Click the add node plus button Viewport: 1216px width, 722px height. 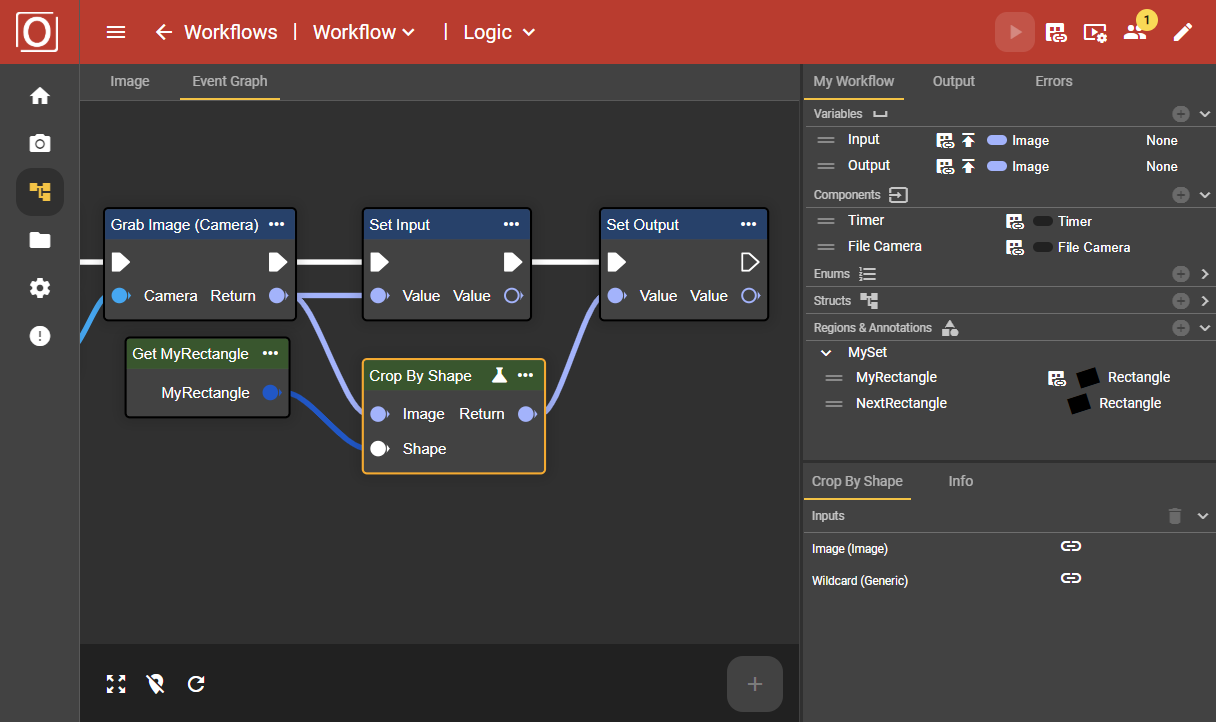(754, 684)
